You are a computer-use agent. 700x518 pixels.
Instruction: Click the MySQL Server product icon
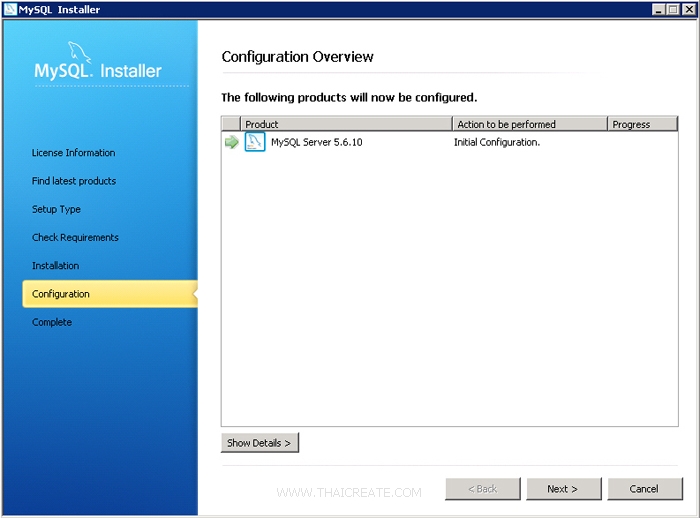255,142
